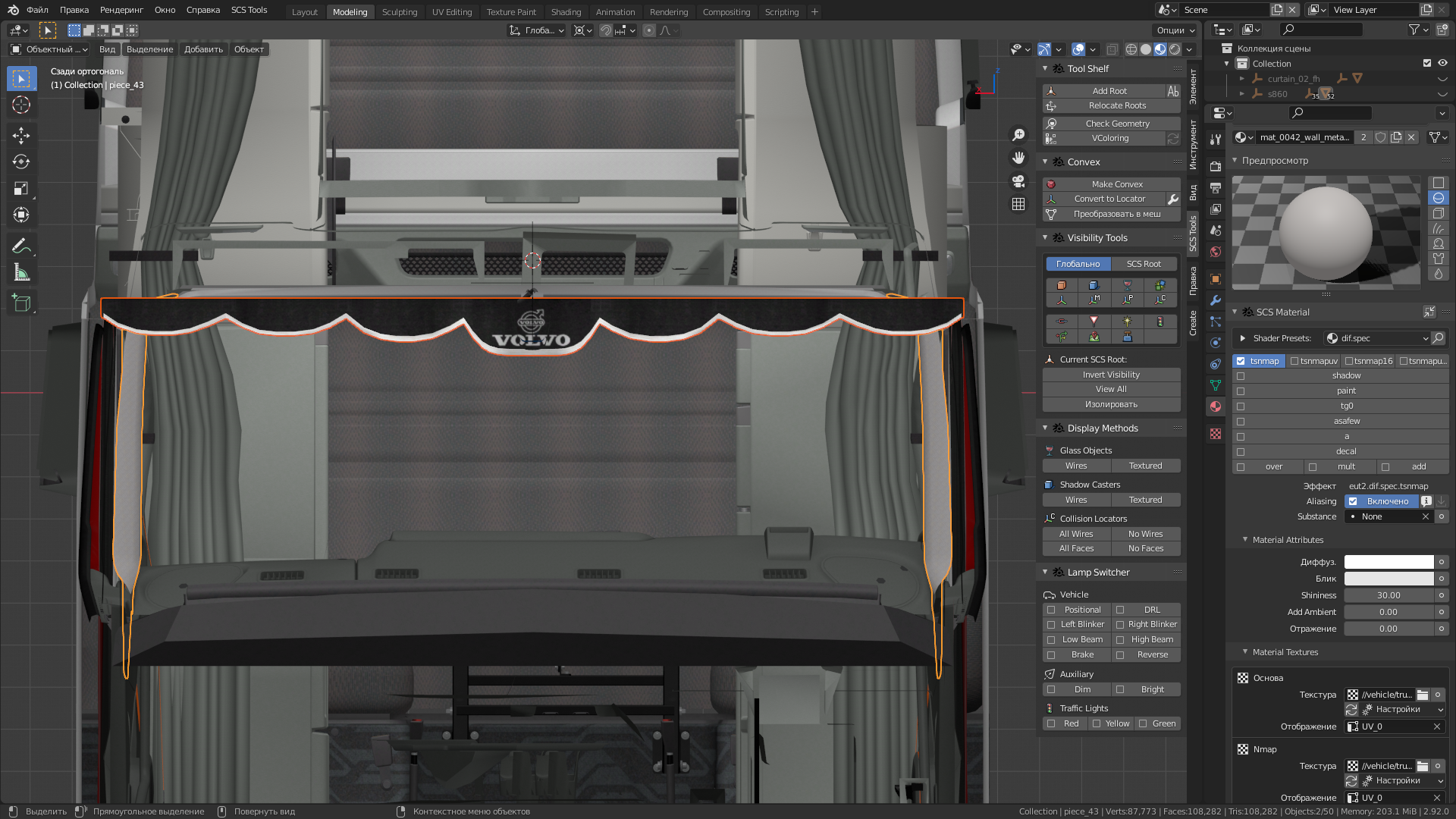Collapse the Tool Shelf panel
Image resolution: width=1456 pixels, height=819 pixels.
pos(1045,68)
